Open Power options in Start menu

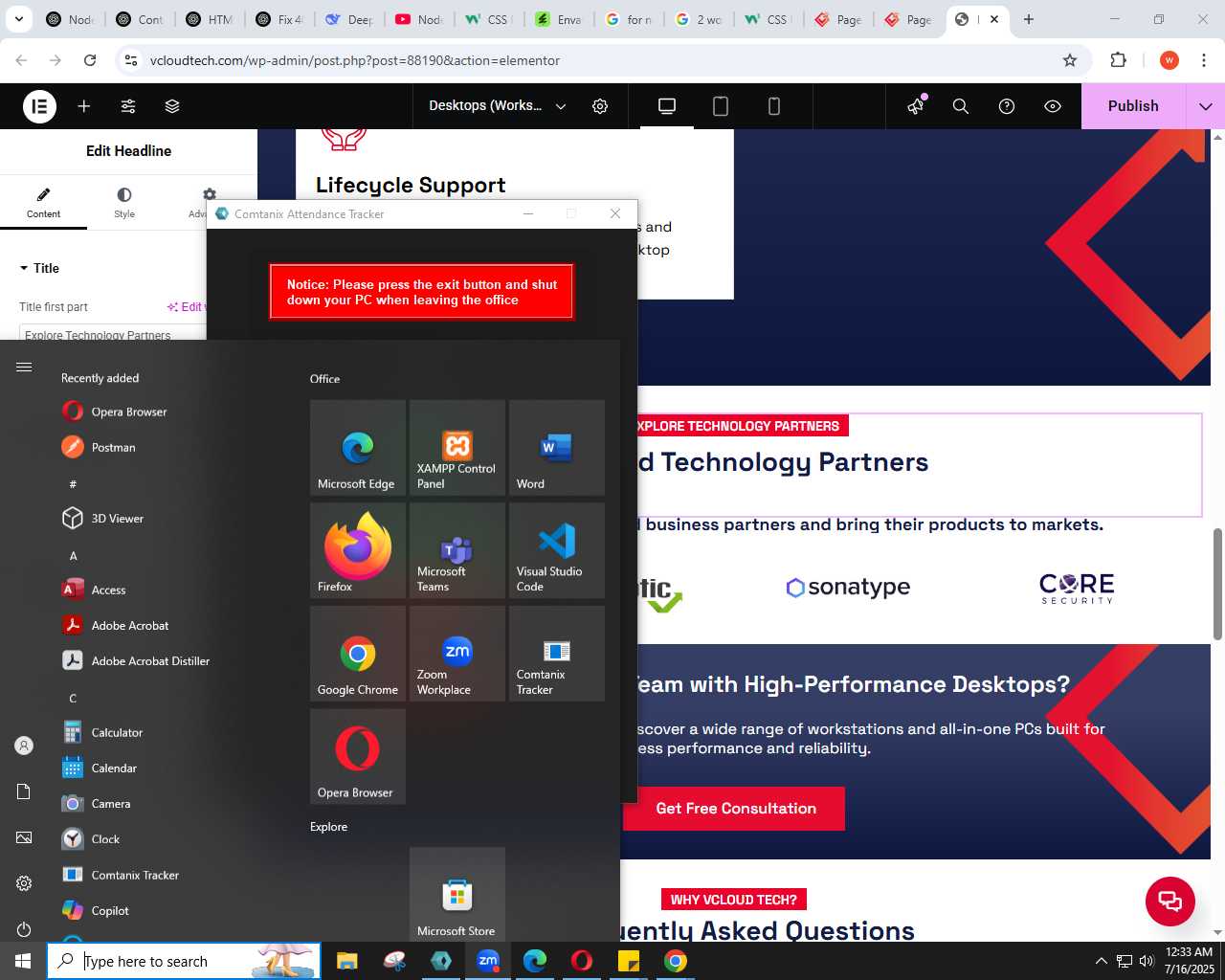pos(24,929)
